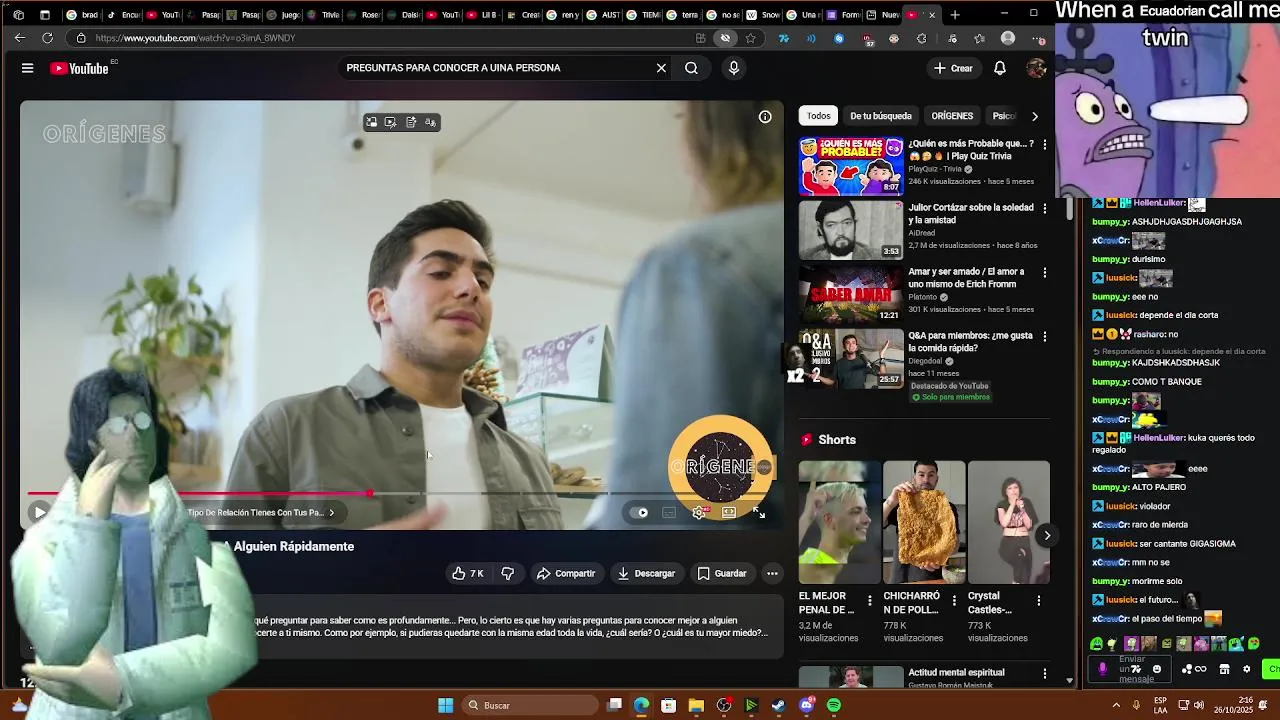
Task: Switch player to theater mode
Action: click(729, 512)
